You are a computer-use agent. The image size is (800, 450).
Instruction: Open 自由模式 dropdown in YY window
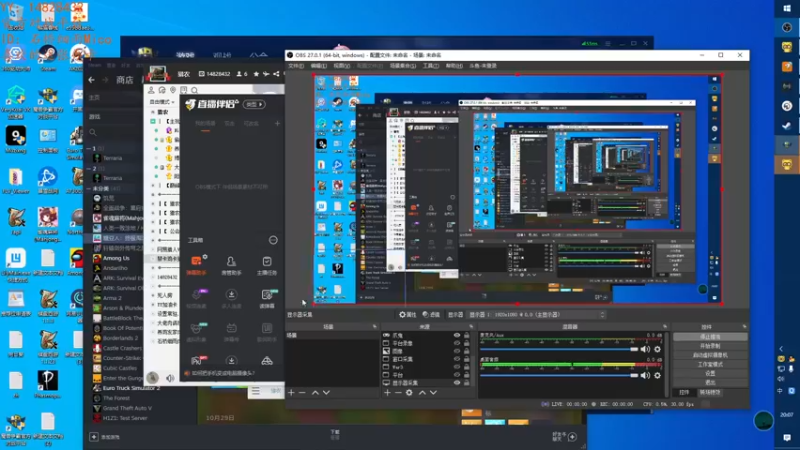click(162, 102)
